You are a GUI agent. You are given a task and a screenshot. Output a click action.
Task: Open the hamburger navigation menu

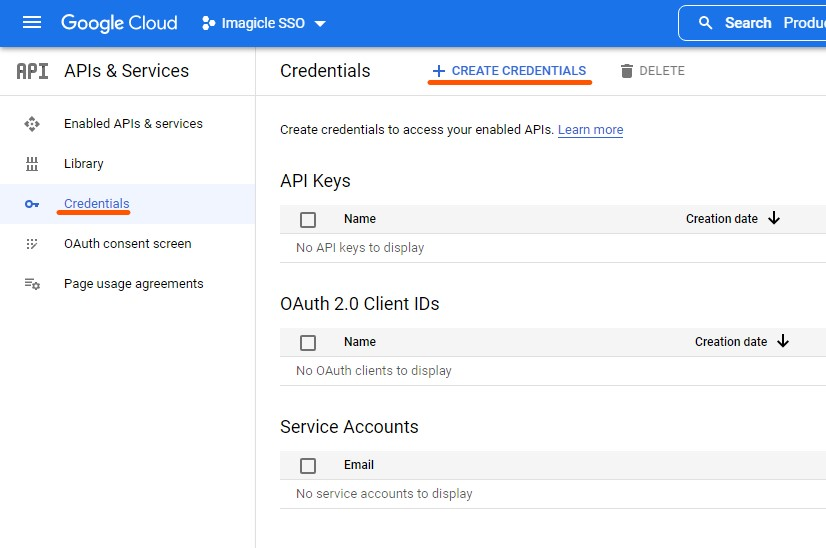pyautogui.click(x=32, y=23)
